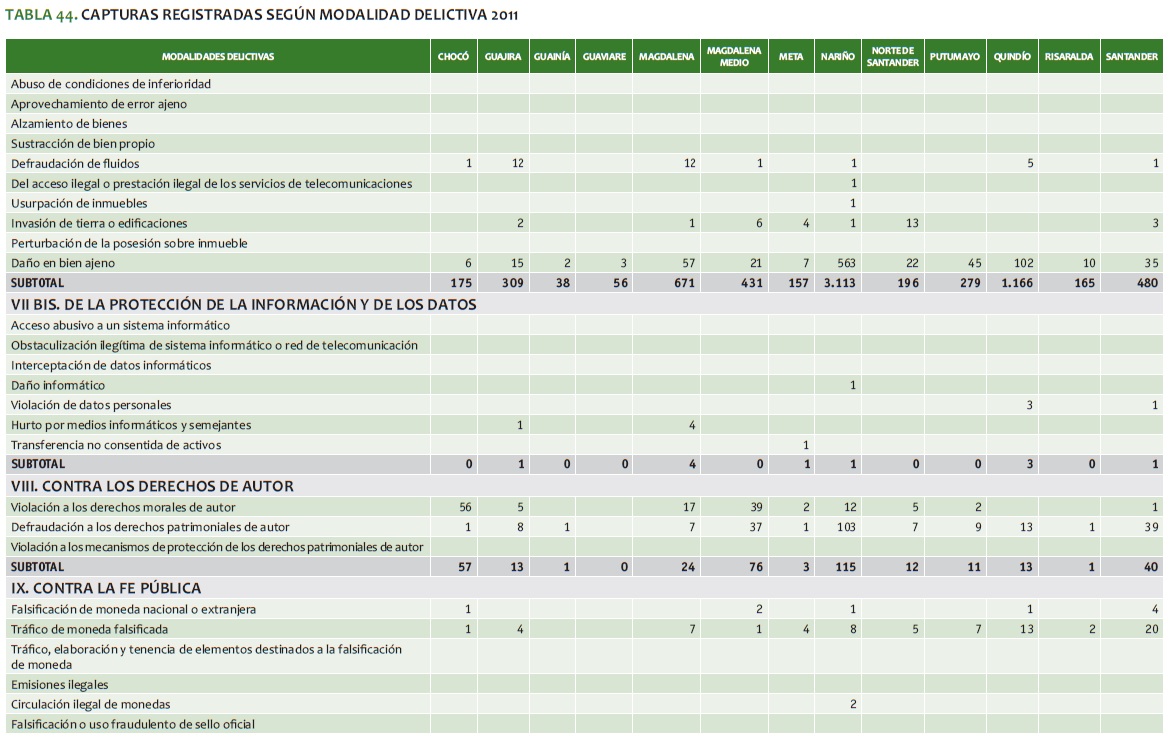Click the 'VIII. CONTRA LOS DERECHOS DE AUTOR' heading
The width and height of the screenshot is (1169, 740).
pyautogui.click(x=152, y=486)
